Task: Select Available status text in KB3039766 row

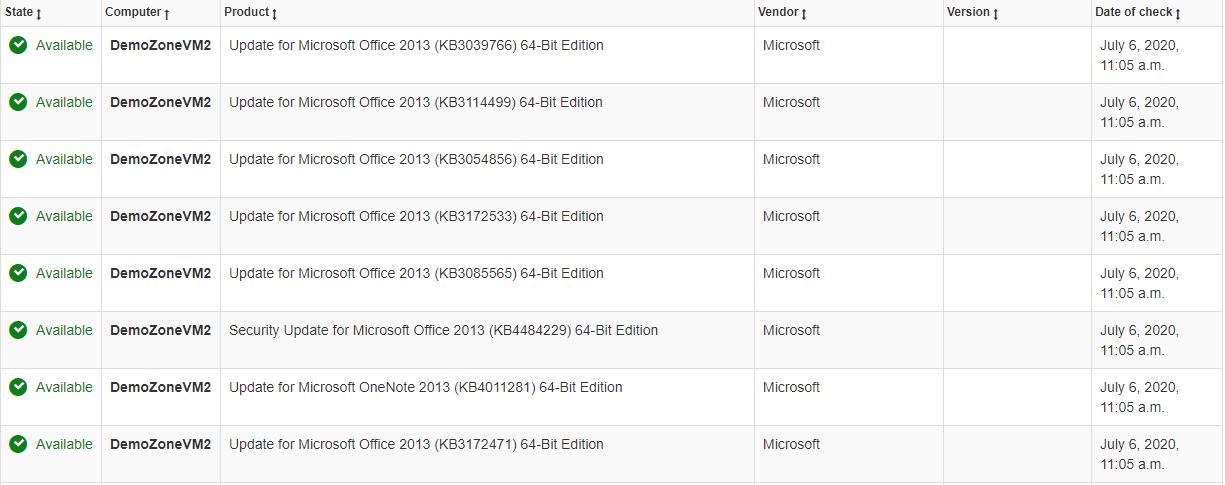Action: (x=64, y=45)
